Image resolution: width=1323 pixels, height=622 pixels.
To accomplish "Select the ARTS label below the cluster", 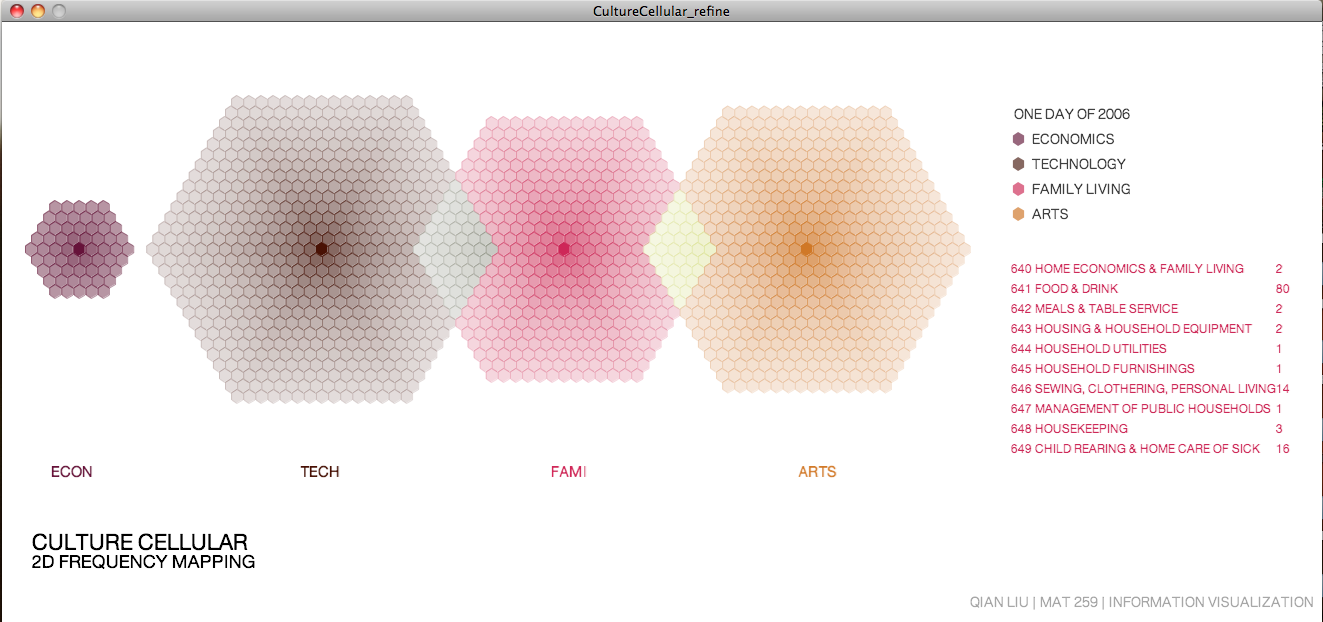I will click(x=817, y=472).
